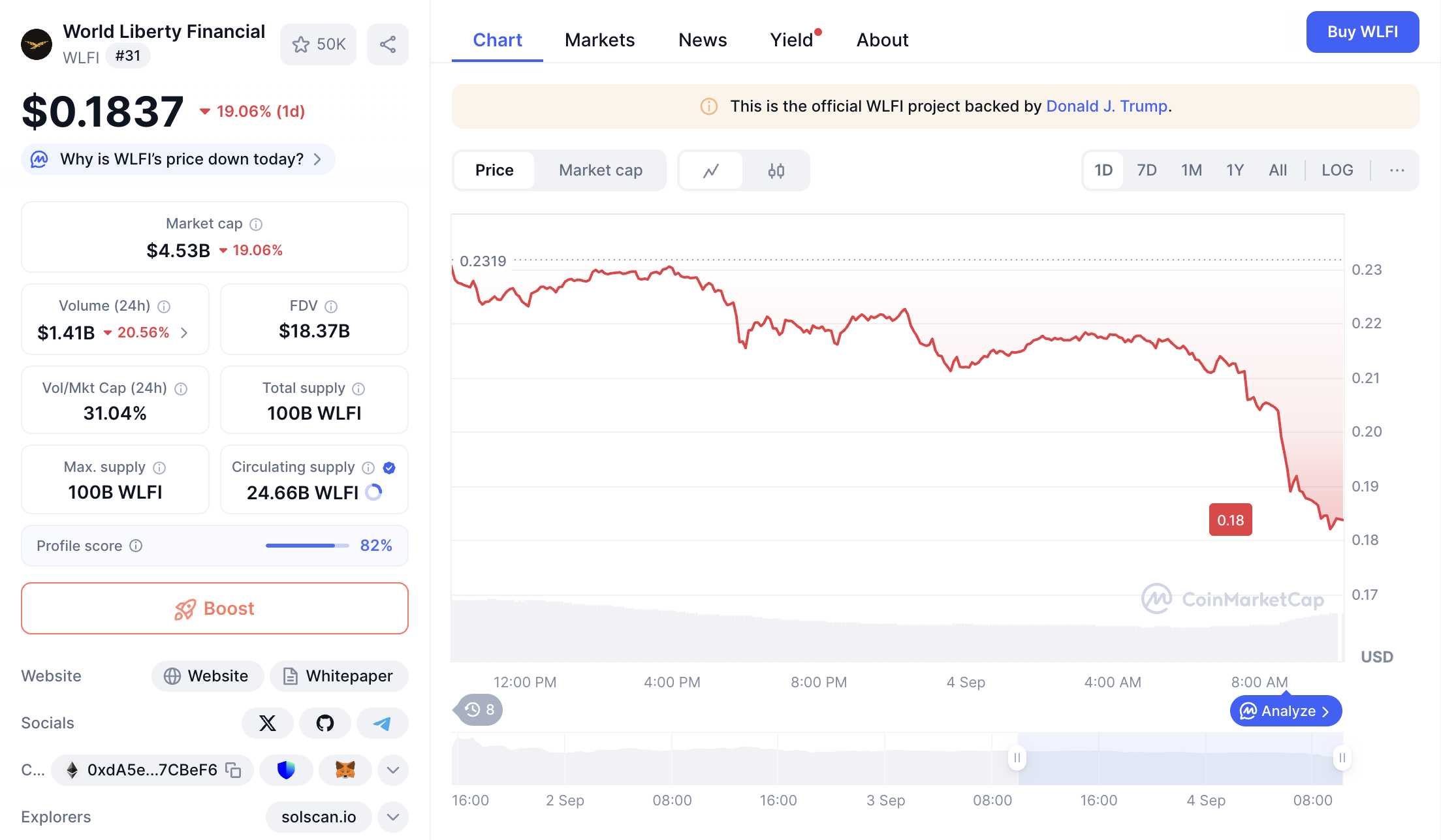The width and height of the screenshot is (1441, 840).
Task: Click the Buy WLFI button
Action: (x=1363, y=32)
